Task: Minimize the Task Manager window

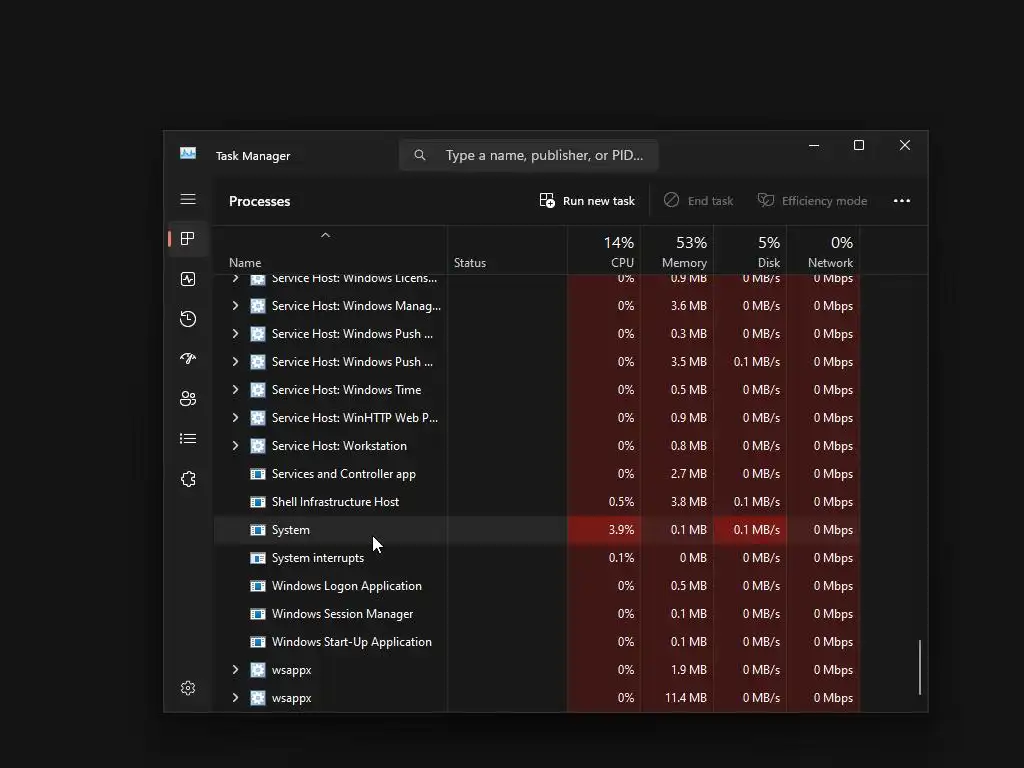Action: [814, 146]
